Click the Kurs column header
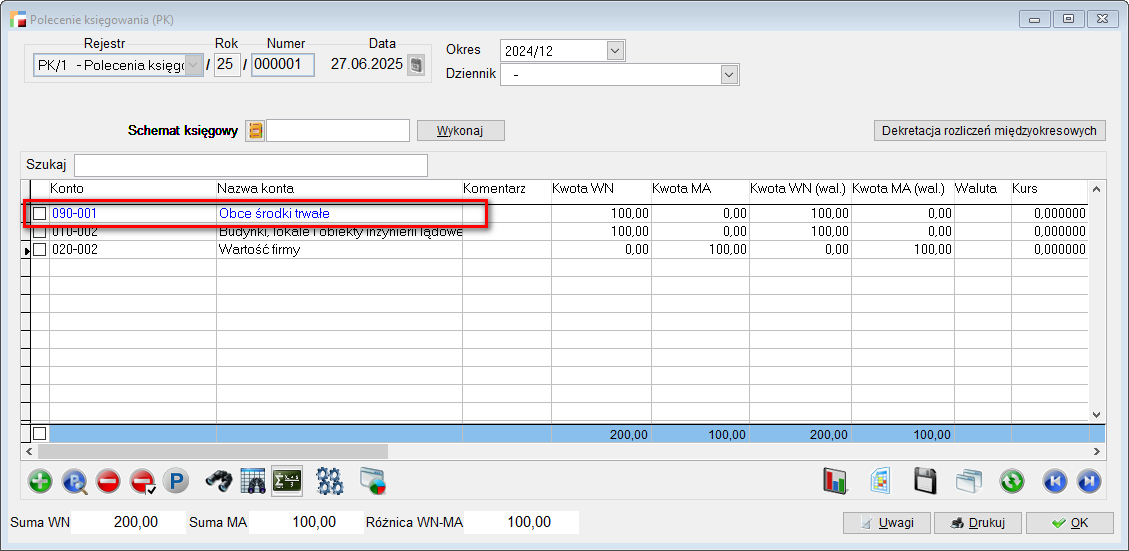1129x551 pixels. pyautogui.click(x=1050, y=189)
